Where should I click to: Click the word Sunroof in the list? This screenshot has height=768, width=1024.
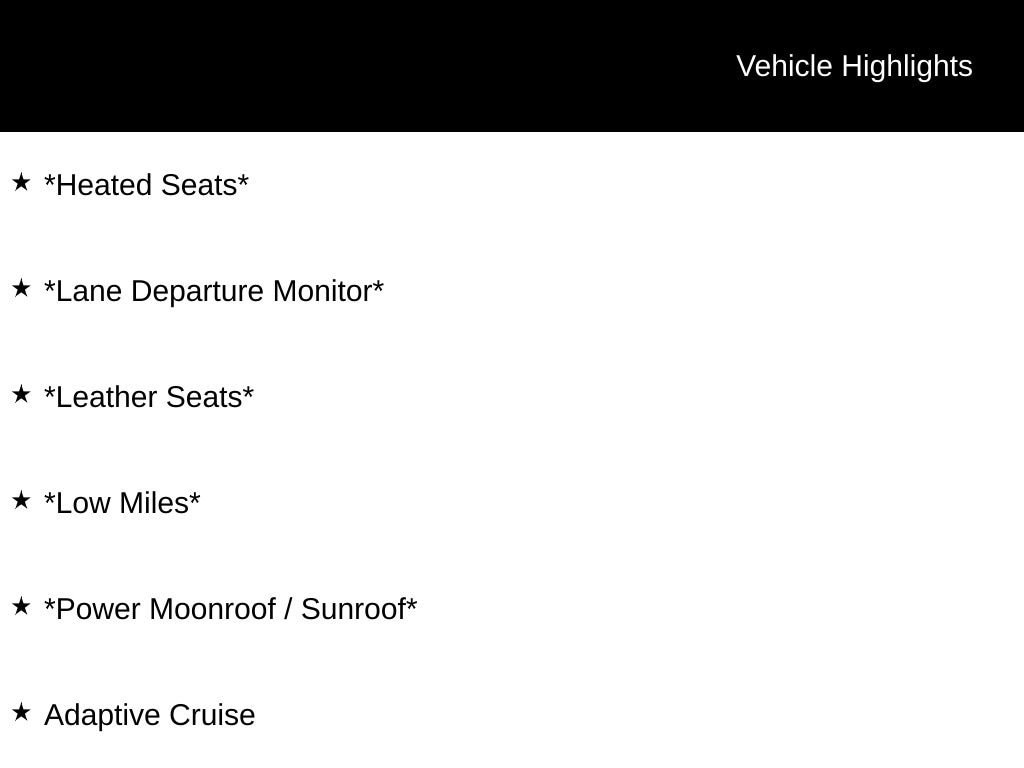pyautogui.click(x=354, y=609)
